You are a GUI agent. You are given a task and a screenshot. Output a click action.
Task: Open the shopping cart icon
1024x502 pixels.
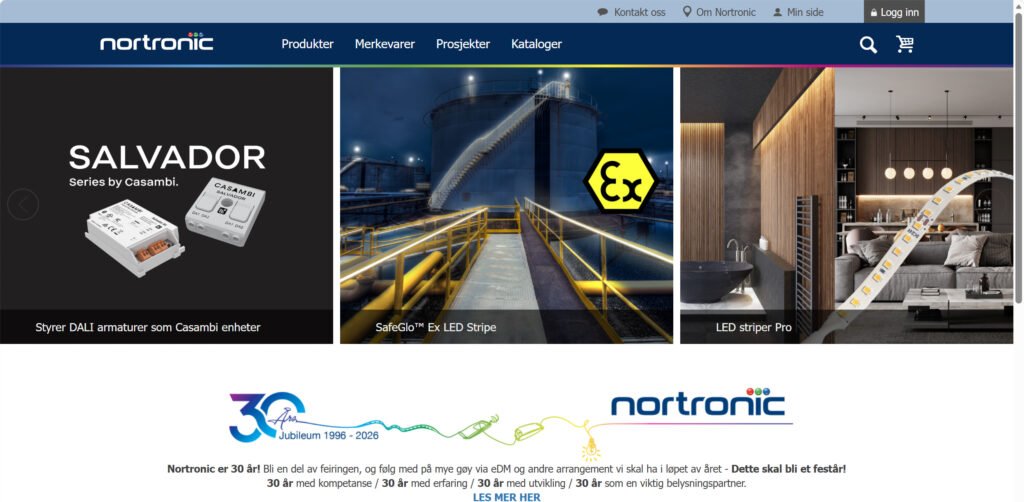tap(904, 44)
